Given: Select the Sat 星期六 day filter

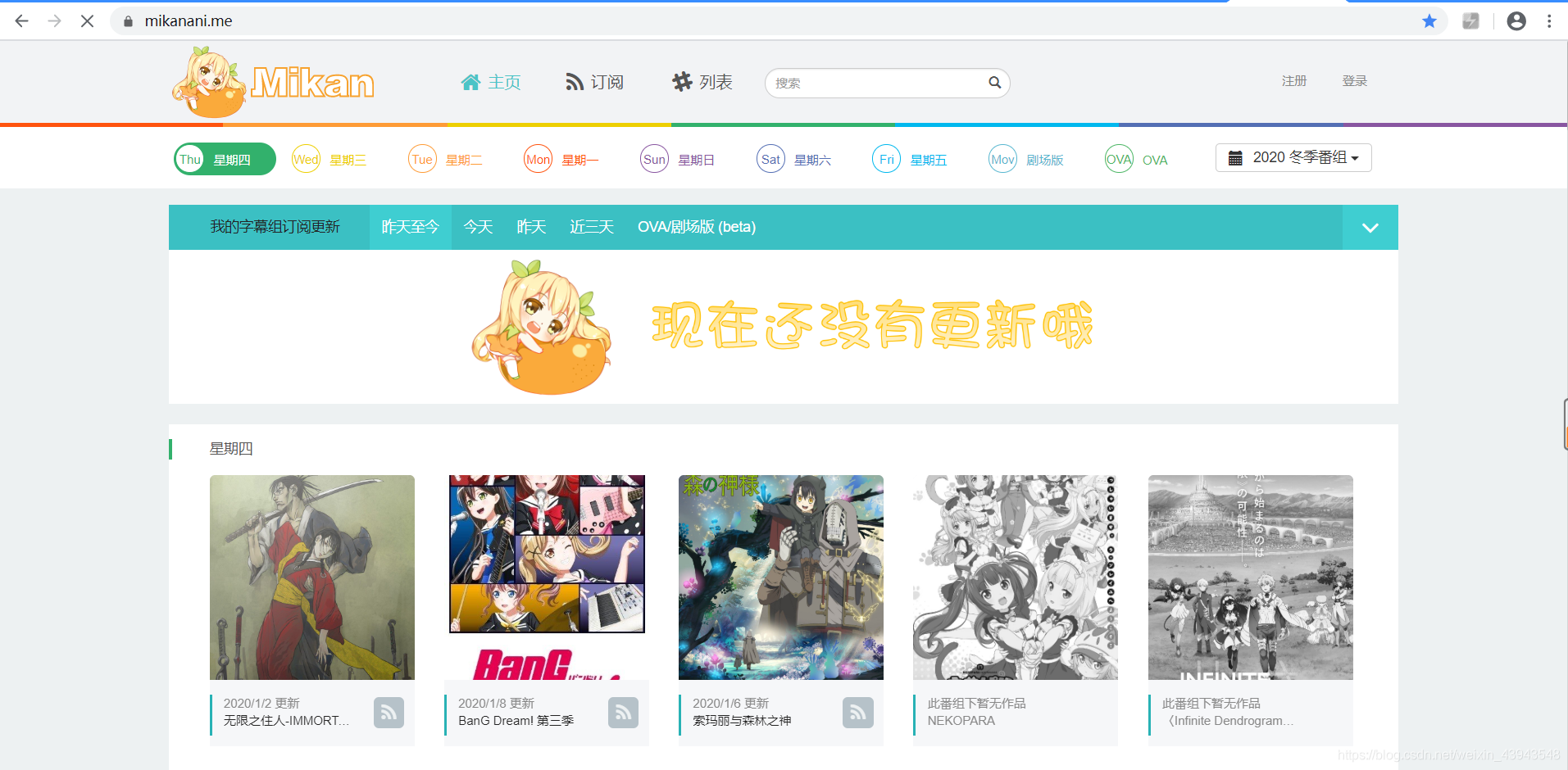Looking at the screenshot, I should (793, 159).
